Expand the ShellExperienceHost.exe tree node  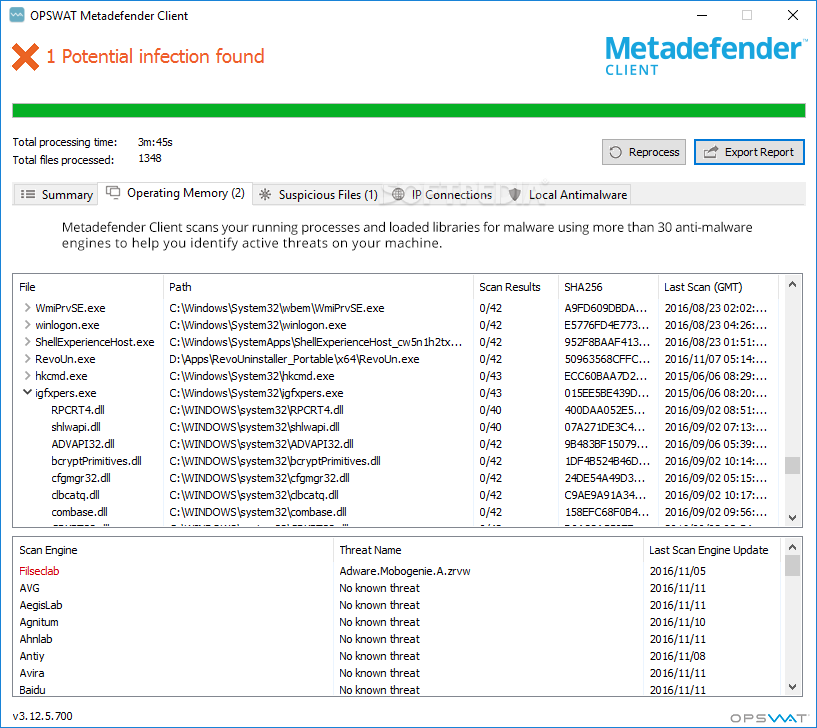coord(27,342)
